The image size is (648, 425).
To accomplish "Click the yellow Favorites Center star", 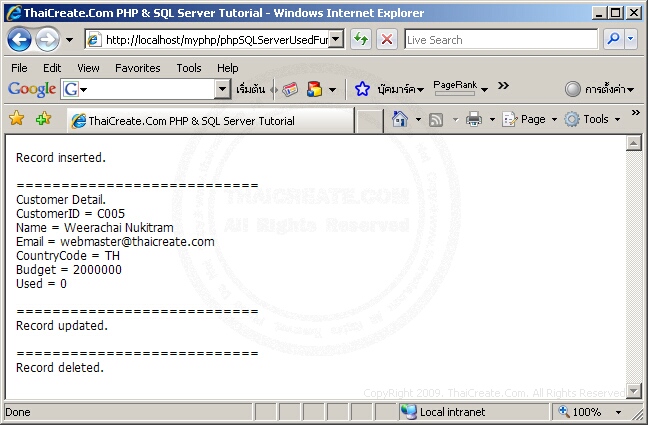I will tap(17, 119).
